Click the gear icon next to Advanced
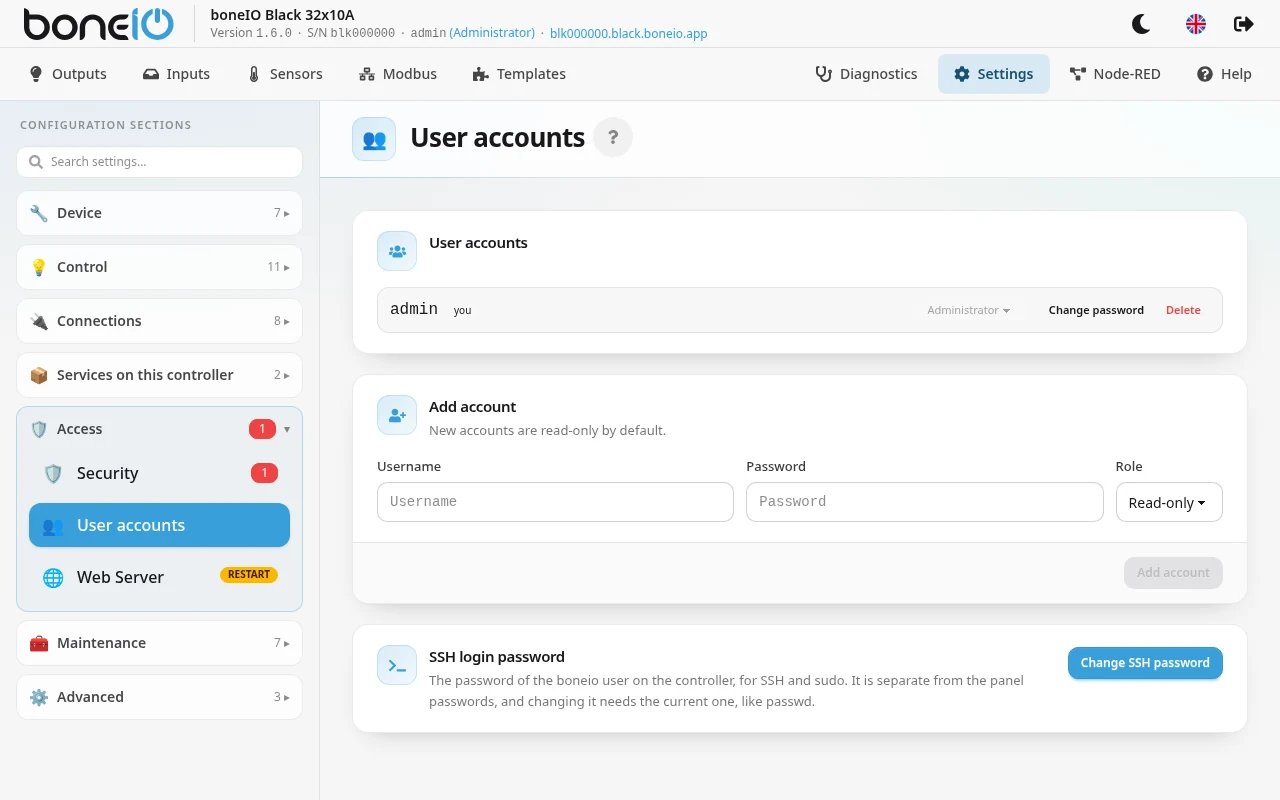Screen dimensions: 1280x800 tap(39, 697)
